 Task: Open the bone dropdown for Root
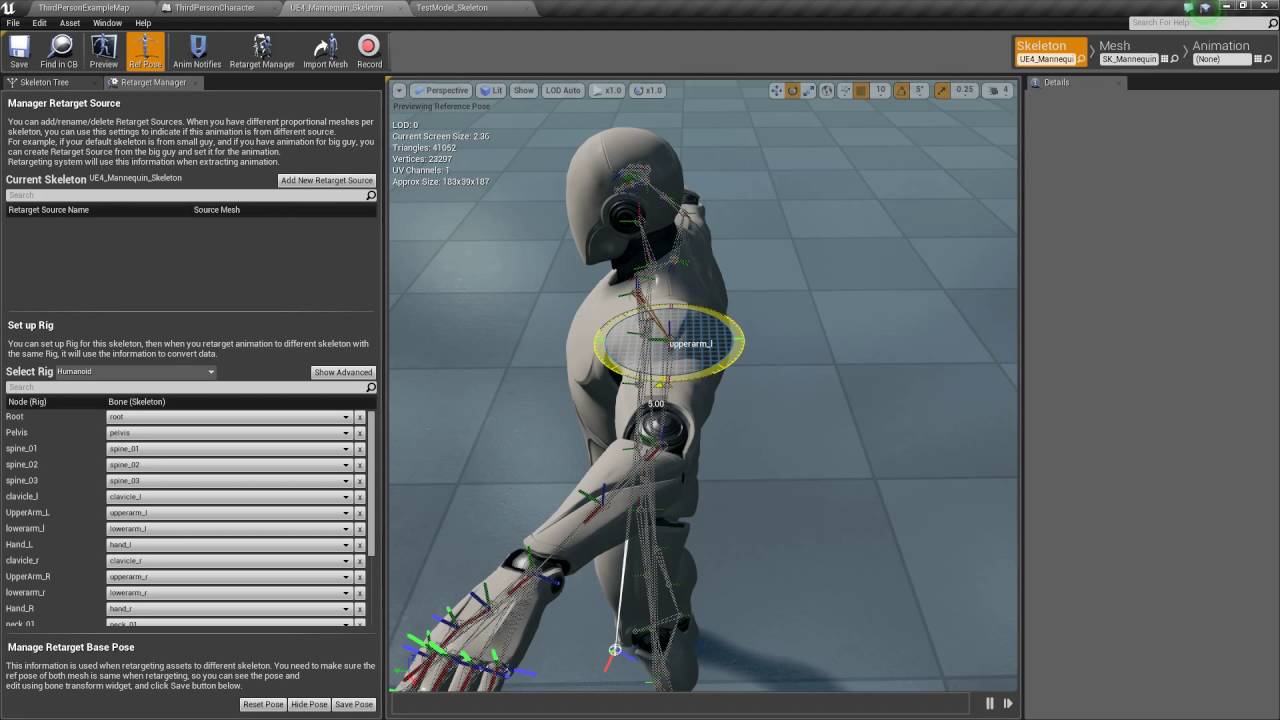(229, 417)
